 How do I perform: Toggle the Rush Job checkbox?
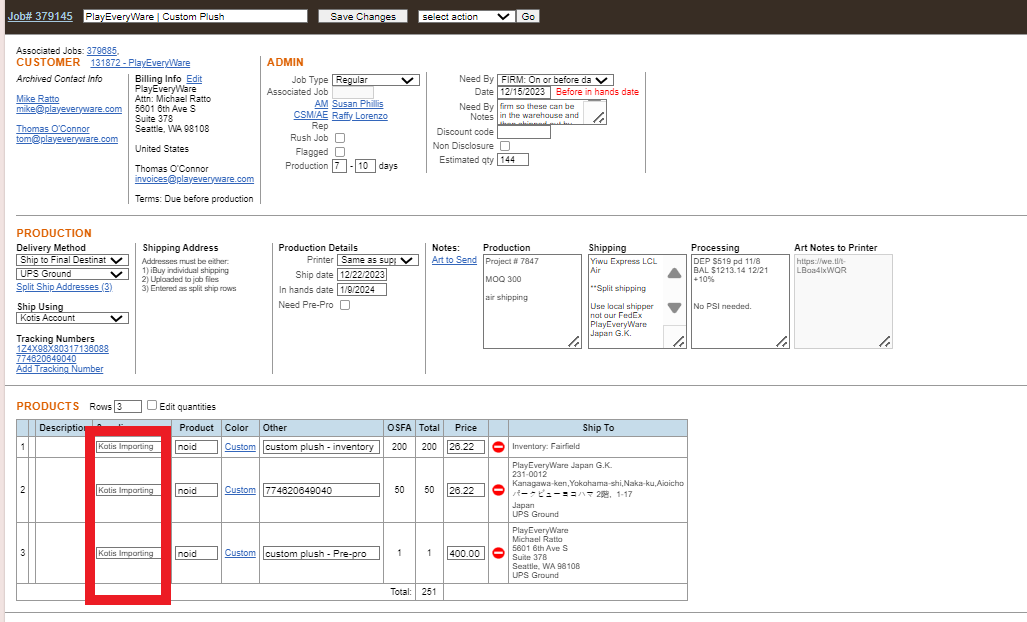click(x=340, y=138)
